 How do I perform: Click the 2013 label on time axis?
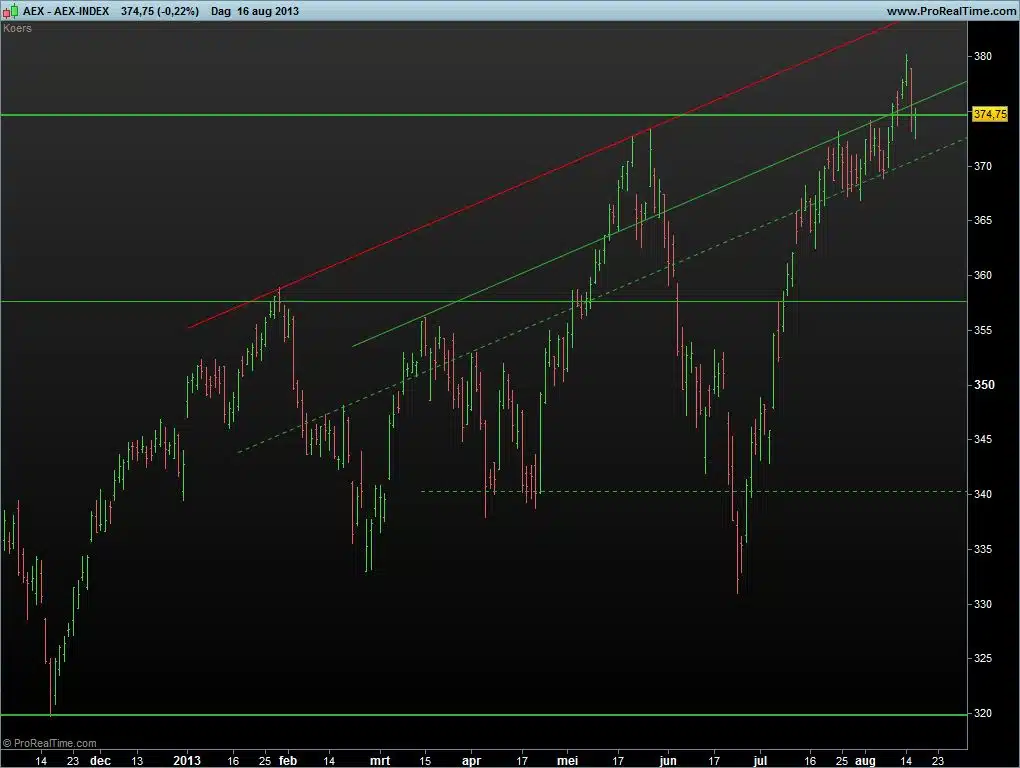[x=189, y=760]
